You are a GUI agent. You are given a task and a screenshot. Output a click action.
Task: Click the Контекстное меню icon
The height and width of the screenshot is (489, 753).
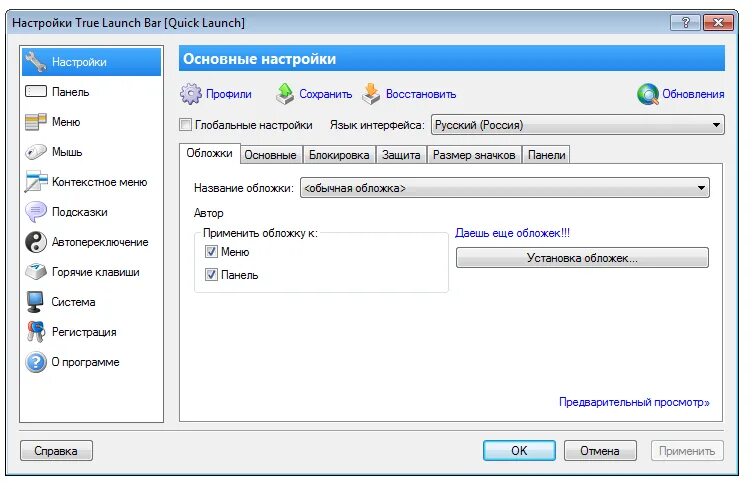tap(36, 182)
